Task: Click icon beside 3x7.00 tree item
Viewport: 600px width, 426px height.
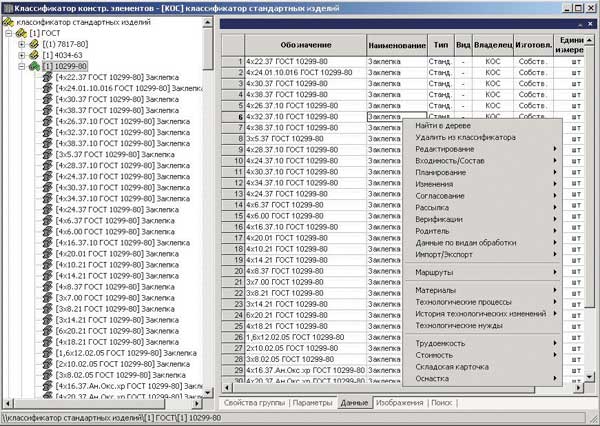Action: (x=47, y=298)
